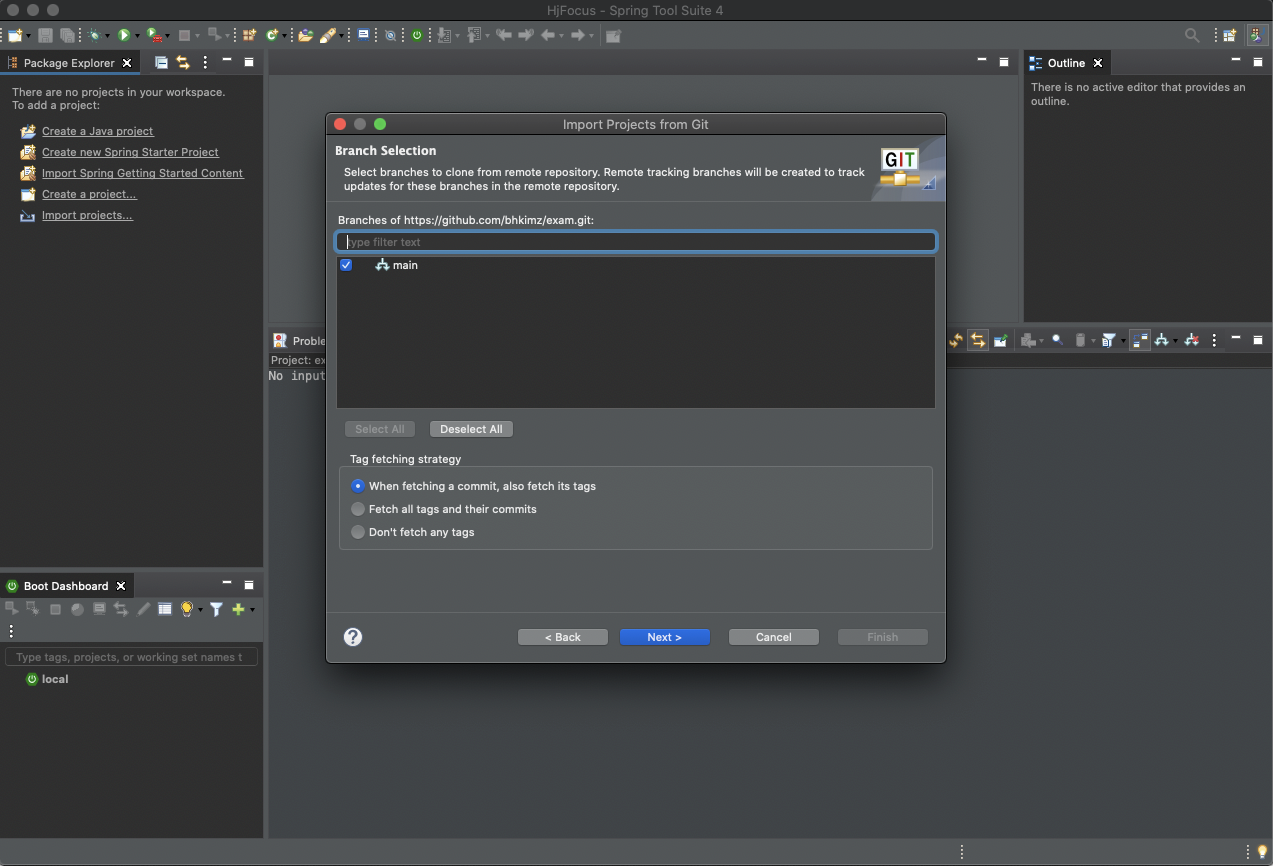The image size is (1273, 866).
Task: Click the Cancel button in dialog
Action: (x=774, y=637)
